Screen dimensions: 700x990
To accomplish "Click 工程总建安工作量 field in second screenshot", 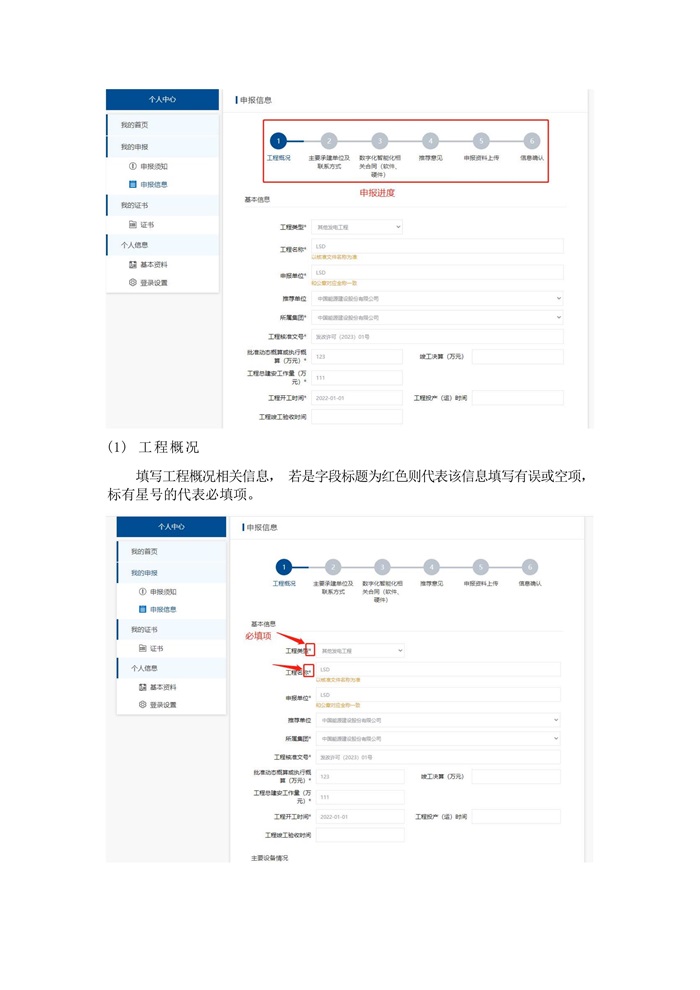I will point(360,797).
